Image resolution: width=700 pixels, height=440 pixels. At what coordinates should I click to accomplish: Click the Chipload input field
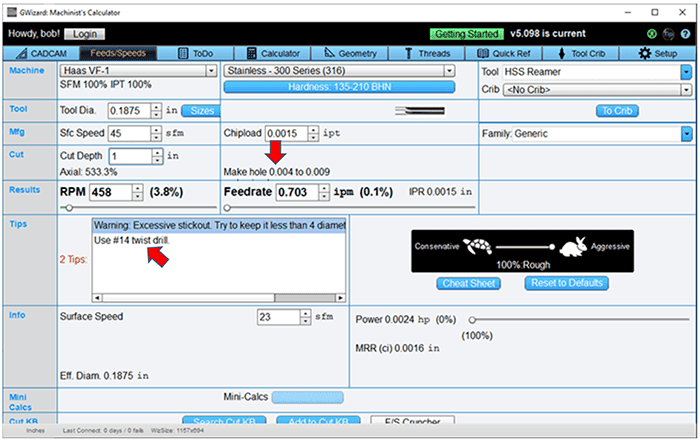pos(287,133)
